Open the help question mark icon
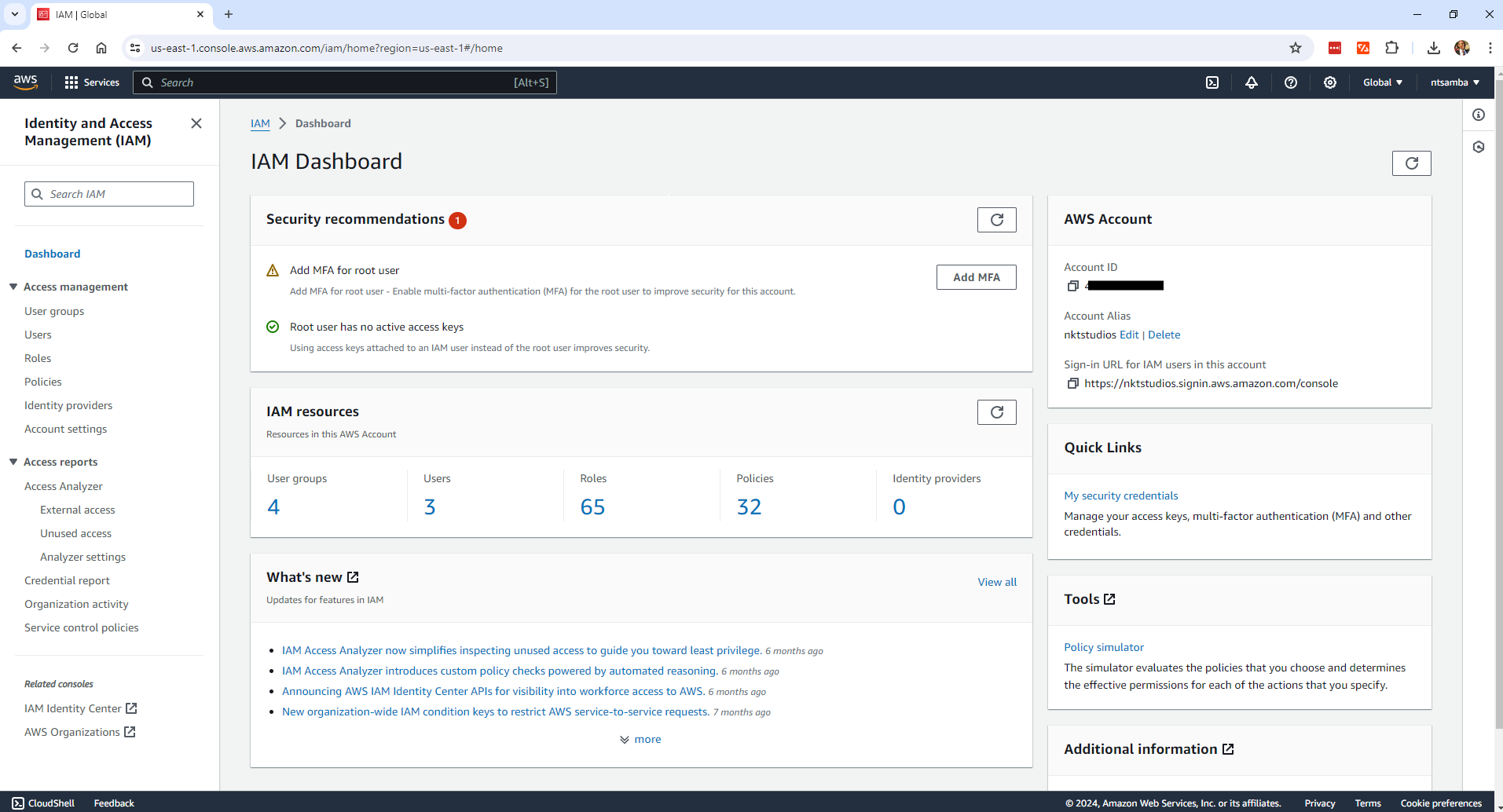The height and width of the screenshot is (812, 1503). [x=1291, y=82]
